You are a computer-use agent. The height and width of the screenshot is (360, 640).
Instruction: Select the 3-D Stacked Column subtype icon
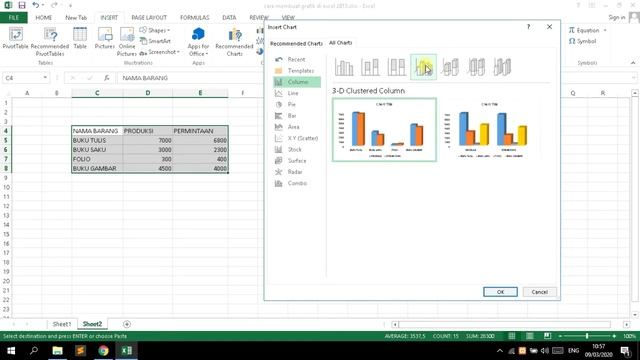click(x=450, y=67)
